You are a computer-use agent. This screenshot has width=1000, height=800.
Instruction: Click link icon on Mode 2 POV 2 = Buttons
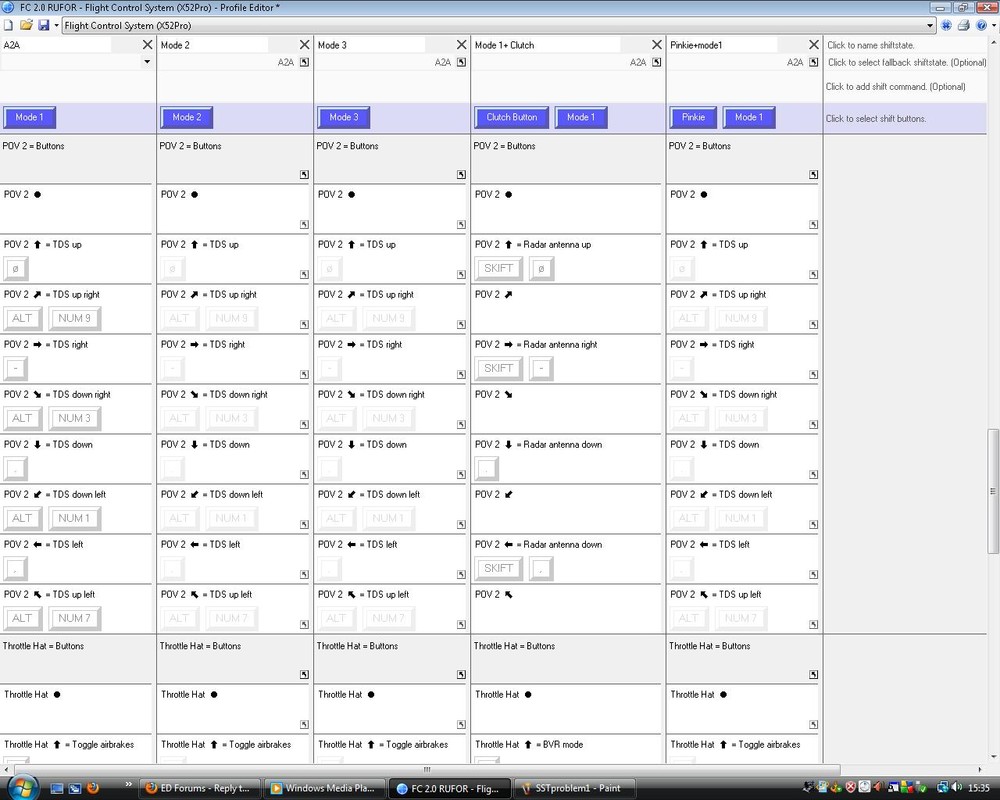point(304,175)
